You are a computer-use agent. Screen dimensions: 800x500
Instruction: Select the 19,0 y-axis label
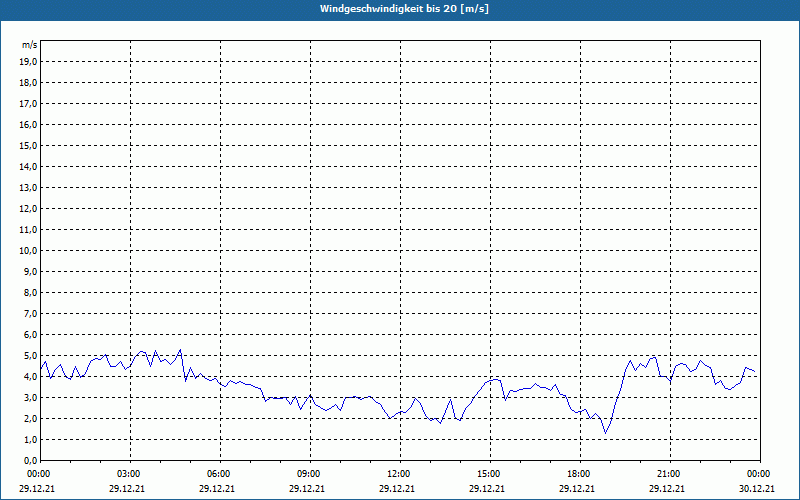tap(28, 62)
